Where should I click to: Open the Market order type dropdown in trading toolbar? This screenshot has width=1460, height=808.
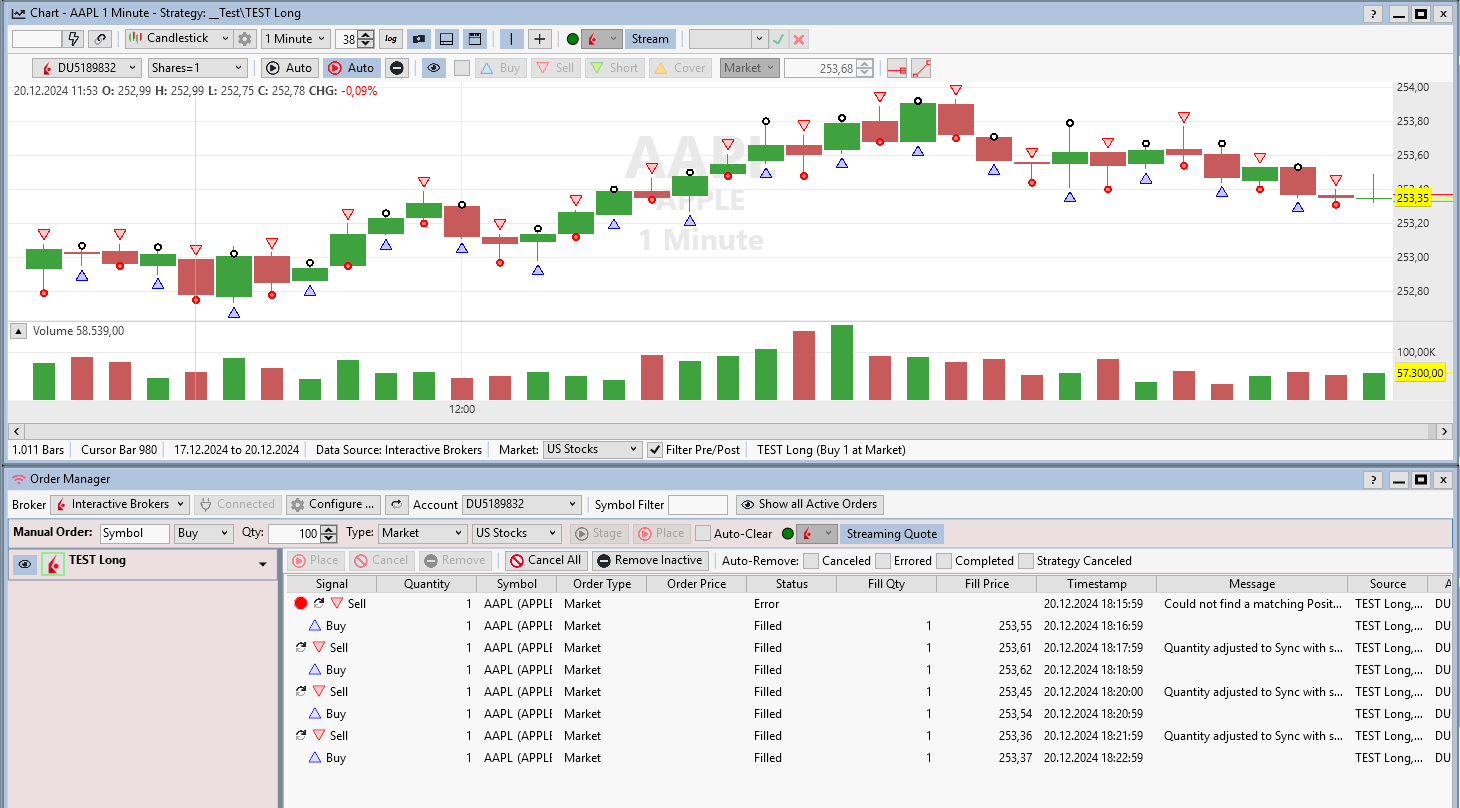point(749,68)
